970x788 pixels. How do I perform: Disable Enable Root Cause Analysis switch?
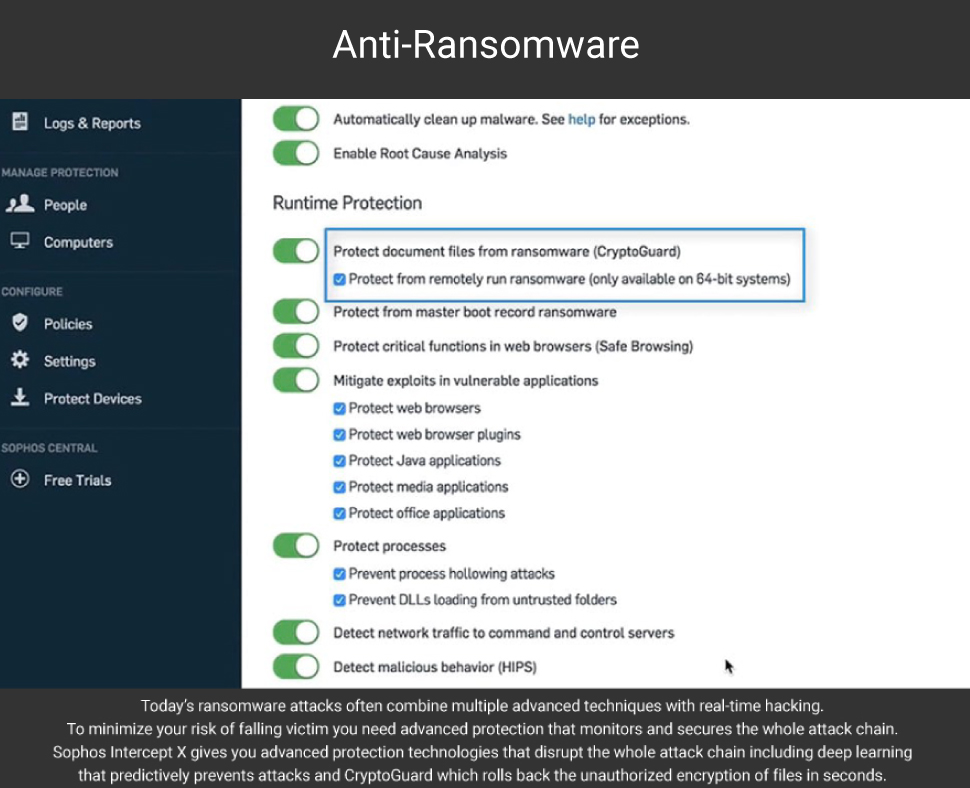(296, 153)
